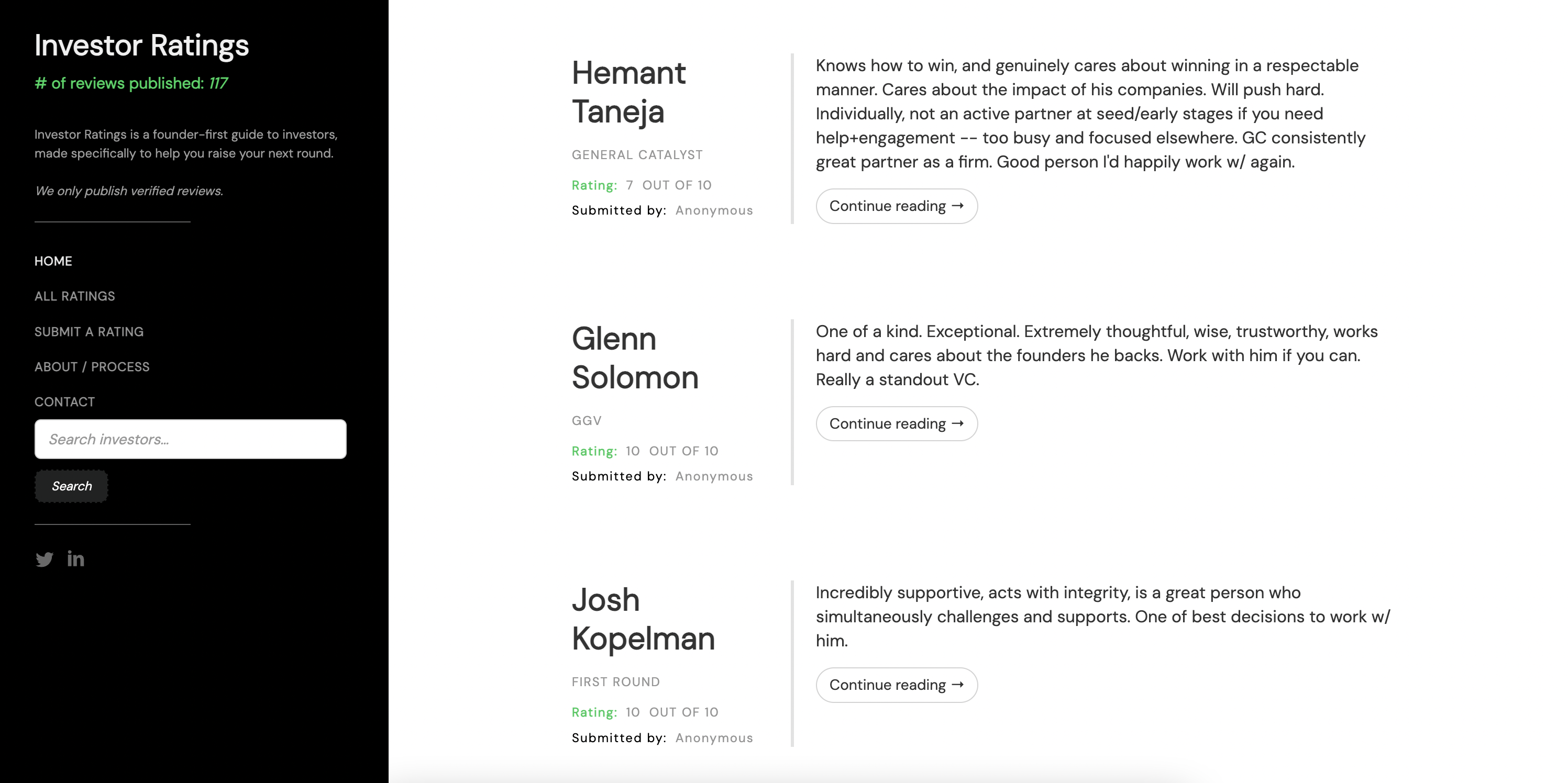1568x783 pixels.
Task: Open the ABOUT / PROCESS page
Action: click(92, 366)
